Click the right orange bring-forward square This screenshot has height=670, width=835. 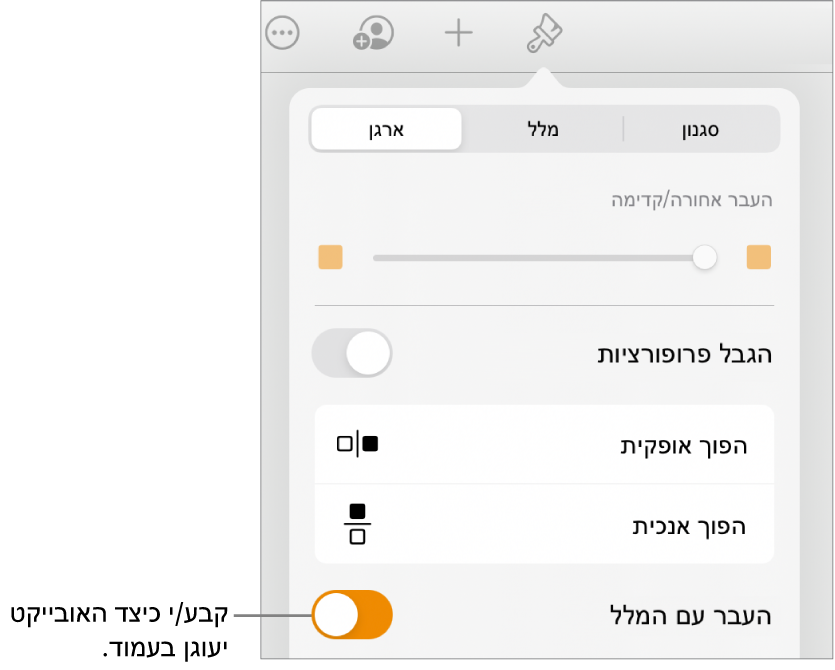[759, 258]
